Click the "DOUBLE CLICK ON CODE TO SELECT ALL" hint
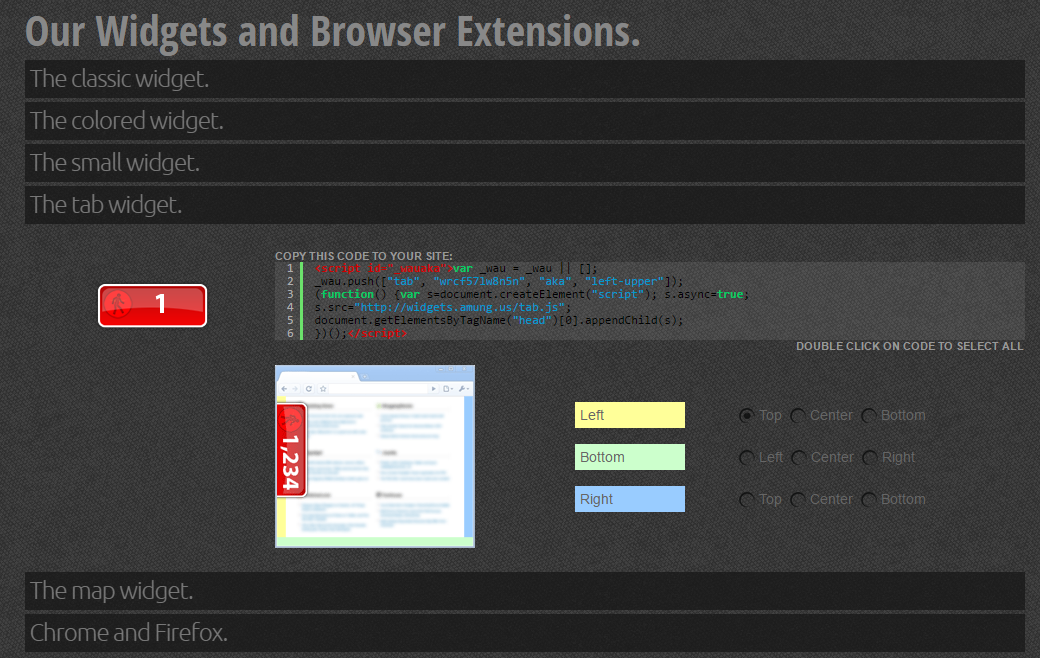Screen dimensions: 1040x658 coord(909,346)
